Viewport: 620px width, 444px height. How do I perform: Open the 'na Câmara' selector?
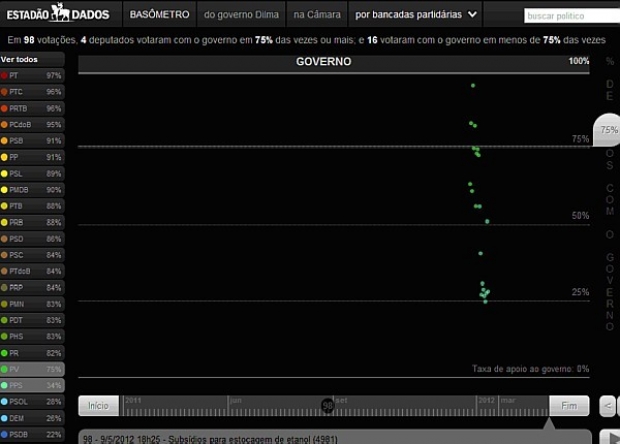coord(316,15)
